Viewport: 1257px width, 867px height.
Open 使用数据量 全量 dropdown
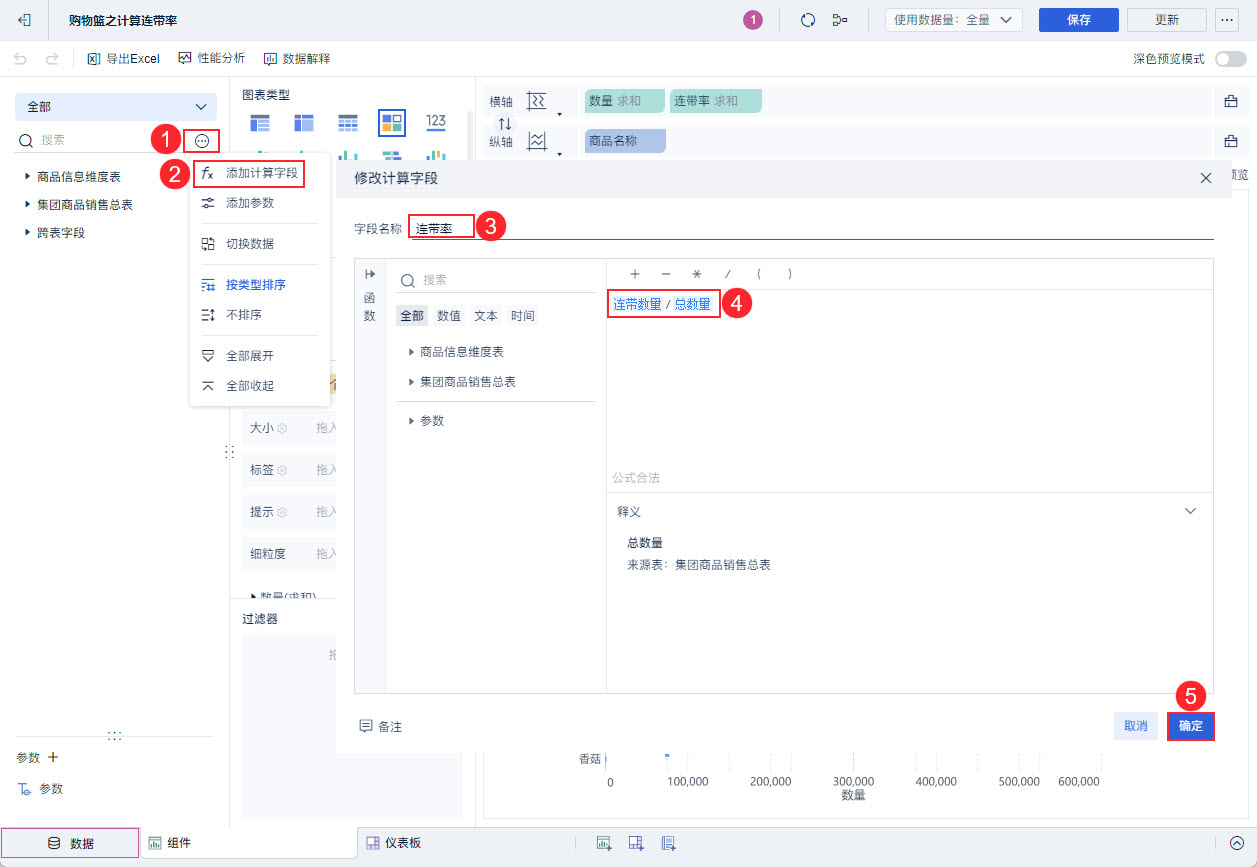pyautogui.click(x=953, y=20)
